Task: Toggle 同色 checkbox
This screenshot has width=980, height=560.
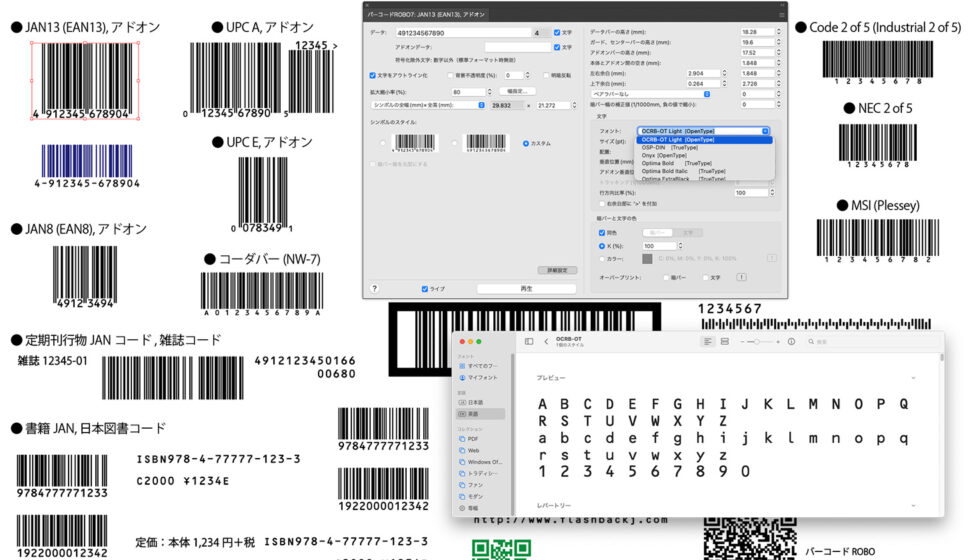Action: [x=602, y=232]
